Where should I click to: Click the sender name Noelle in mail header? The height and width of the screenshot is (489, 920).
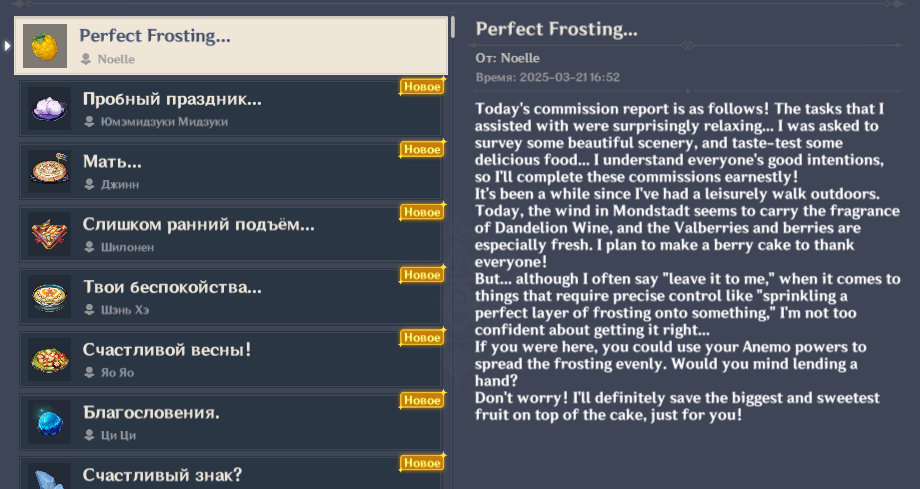coord(520,58)
